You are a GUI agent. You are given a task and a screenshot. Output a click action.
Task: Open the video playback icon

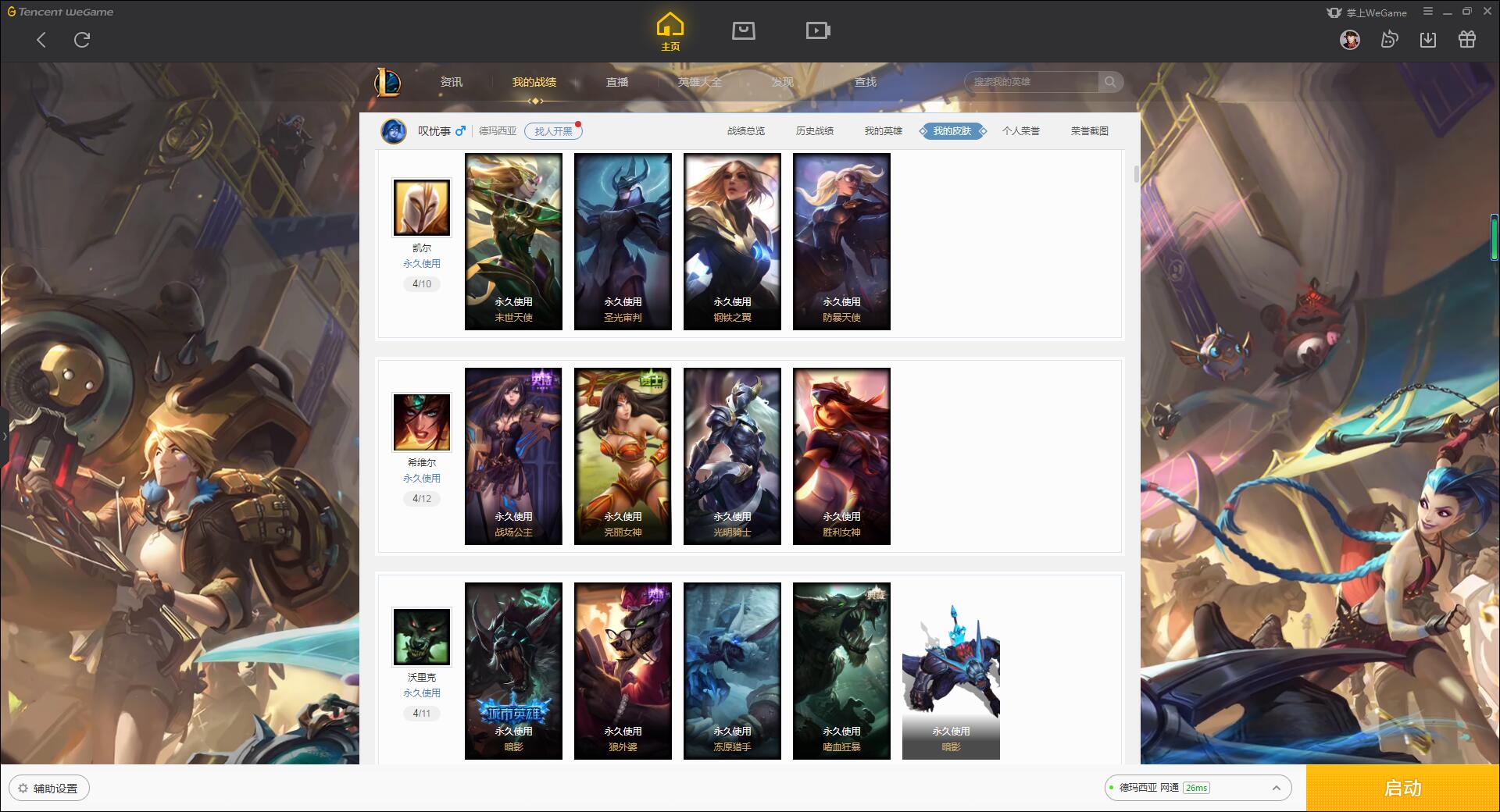click(818, 30)
